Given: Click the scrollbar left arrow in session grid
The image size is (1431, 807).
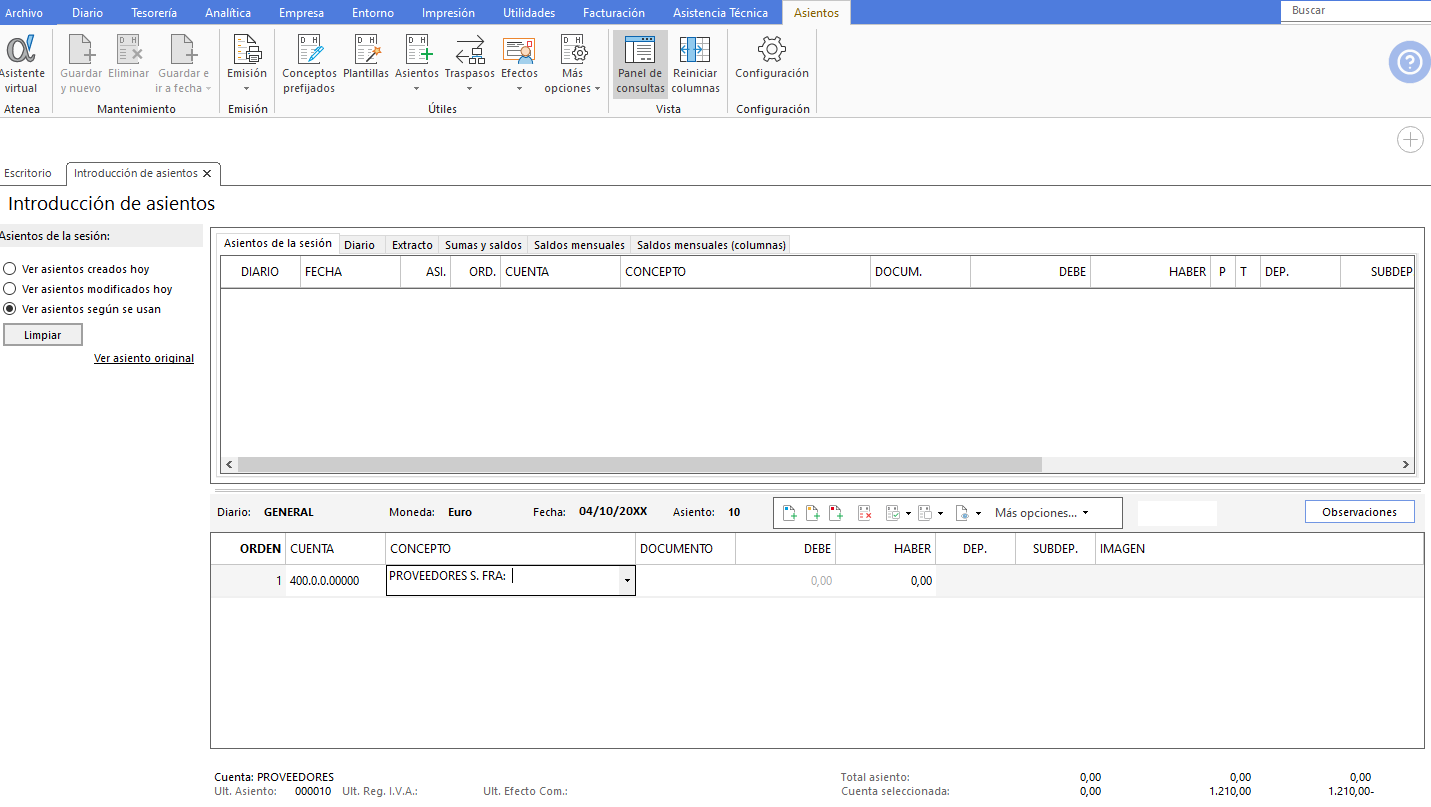Looking at the screenshot, I should tap(229, 465).
